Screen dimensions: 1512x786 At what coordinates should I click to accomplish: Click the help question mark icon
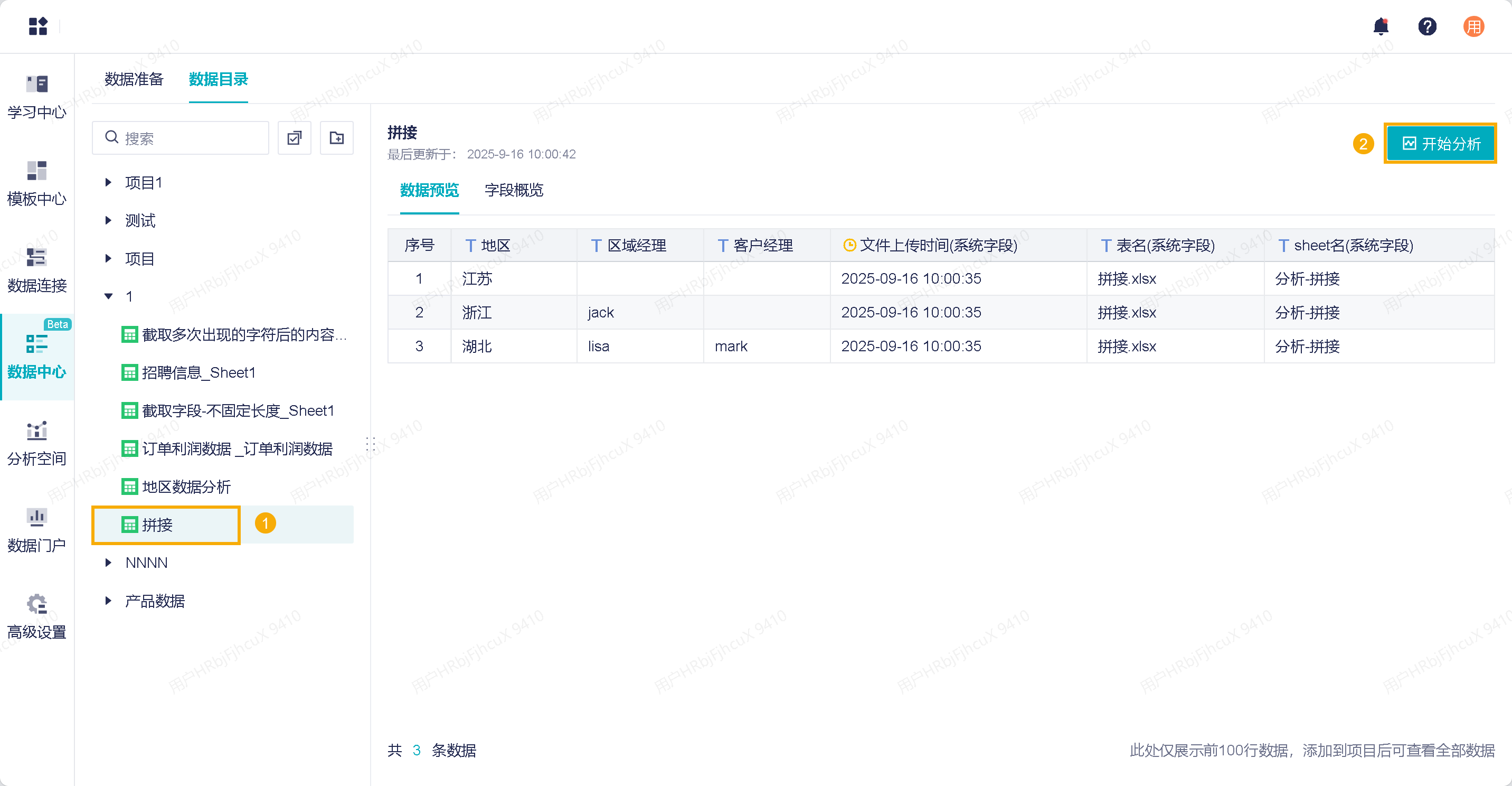(1427, 27)
